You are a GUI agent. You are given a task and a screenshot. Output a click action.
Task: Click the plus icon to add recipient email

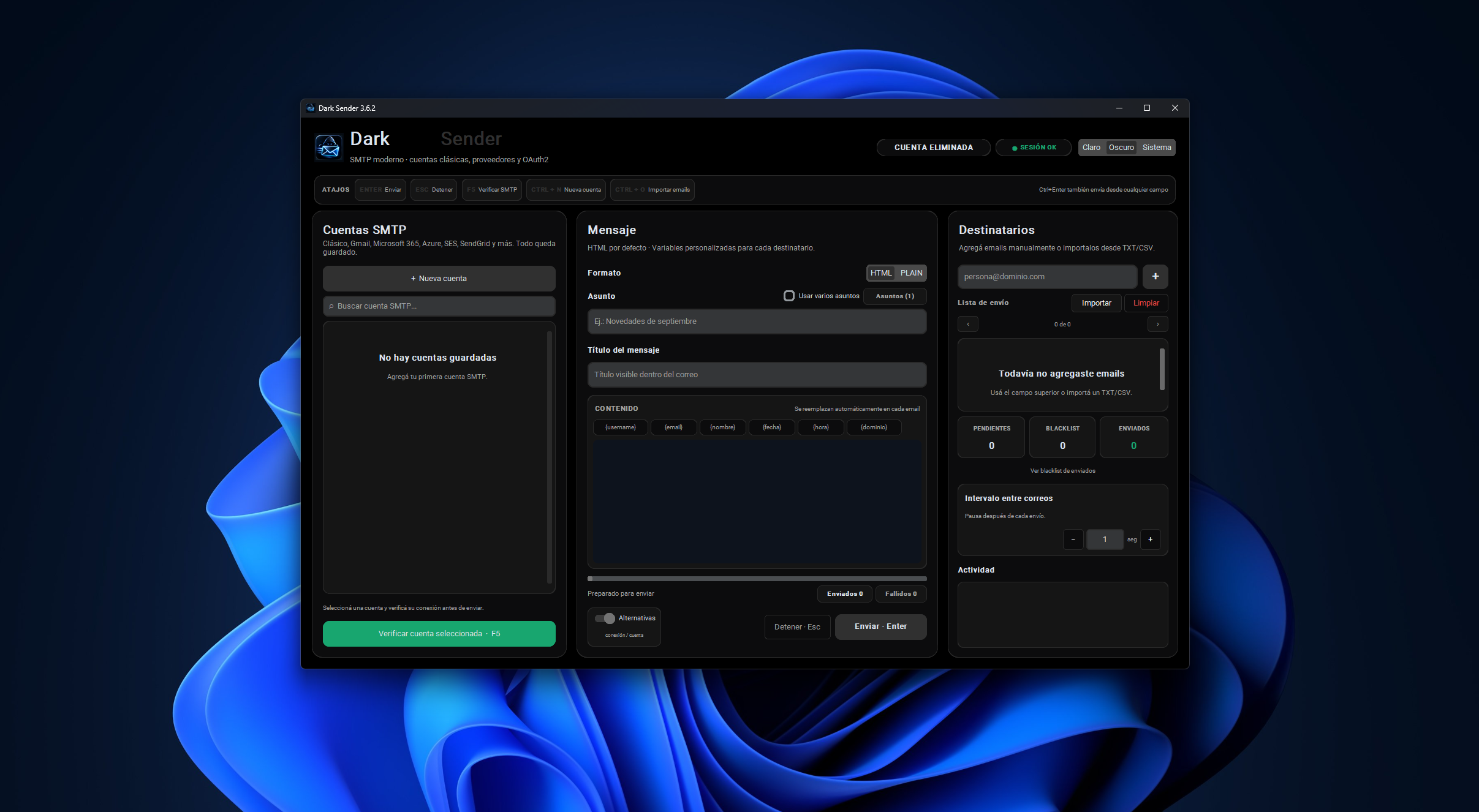click(x=1155, y=276)
